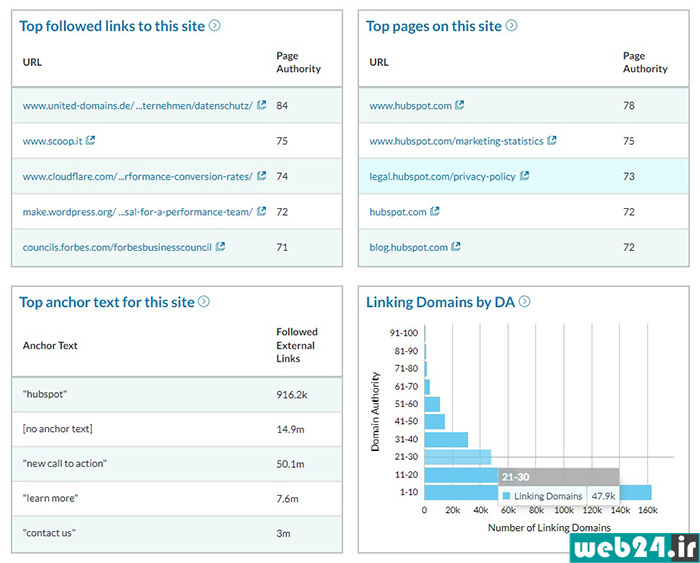
Task: Click Page Authority value 84
Action: point(282,106)
